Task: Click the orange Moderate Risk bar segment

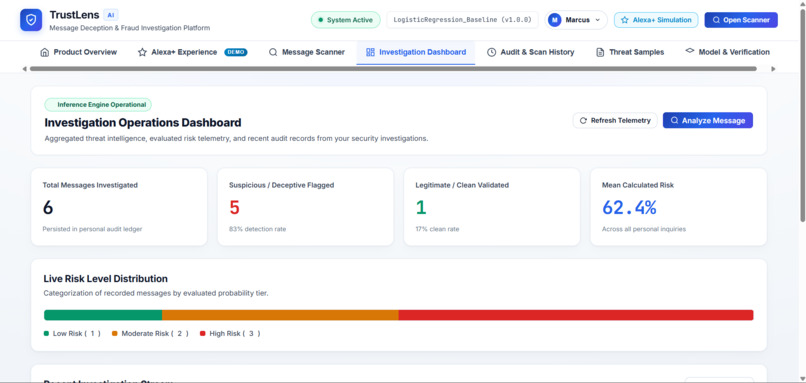Action: point(280,315)
